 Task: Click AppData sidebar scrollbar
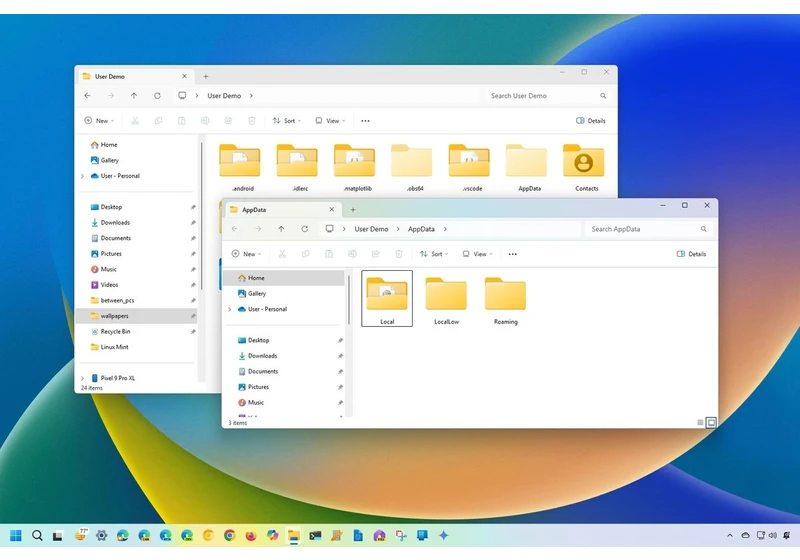coord(349,300)
